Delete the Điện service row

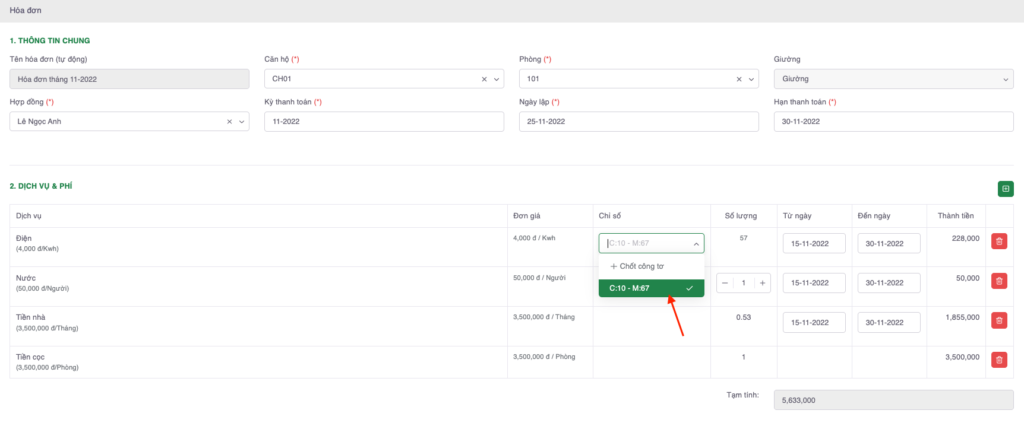click(x=998, y=242)
